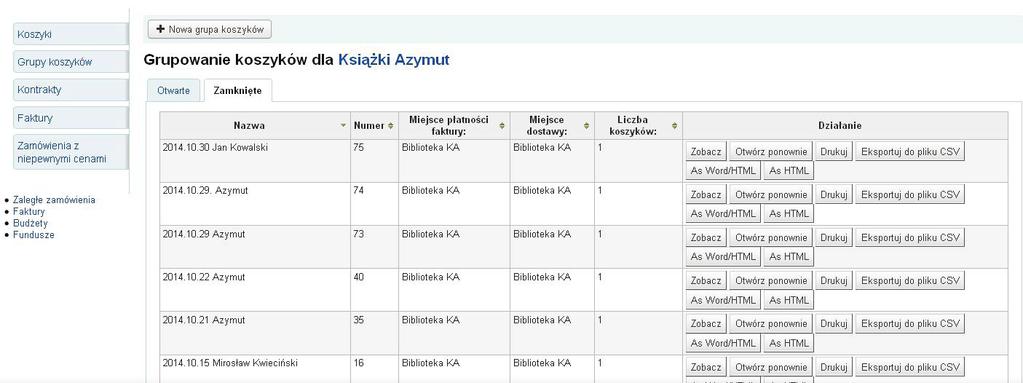Create a new basket group with Nowa grupa koszyków

pyautogui.click(x=209, y=29)
